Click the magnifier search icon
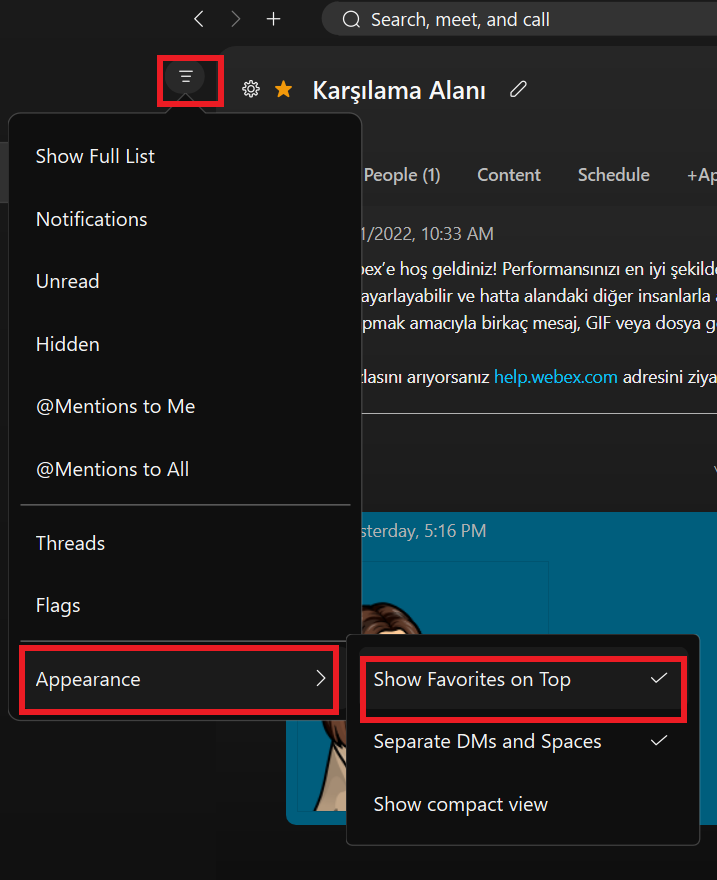717x880 pixels. pyautogui.click(x=351, y=19)
